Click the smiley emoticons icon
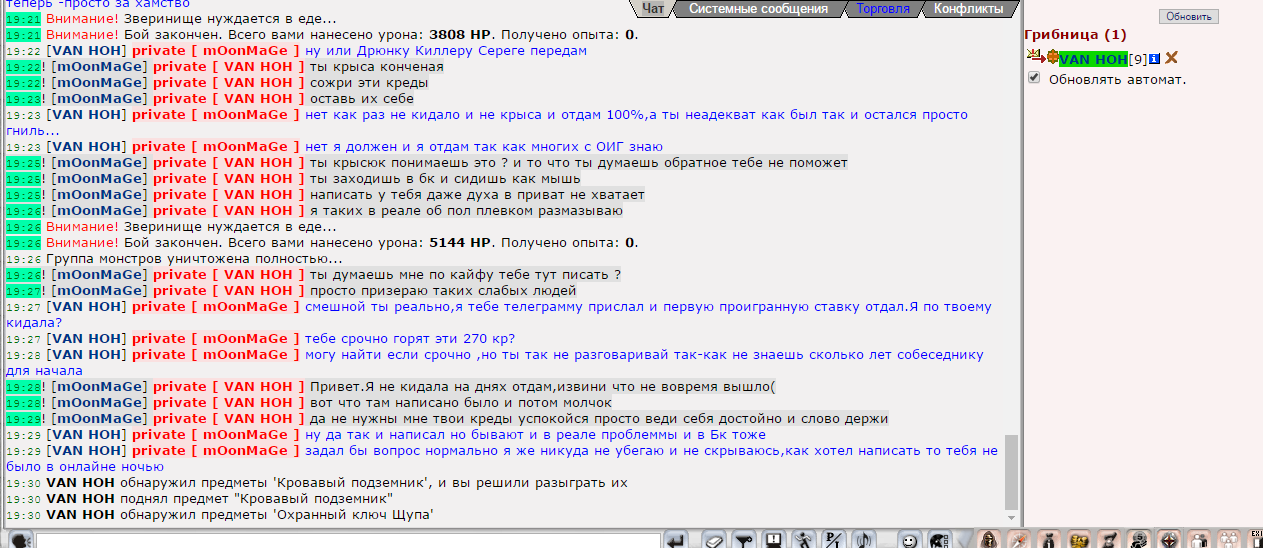Viewport: 1263px width, 548px height. [x=908, y=540]
